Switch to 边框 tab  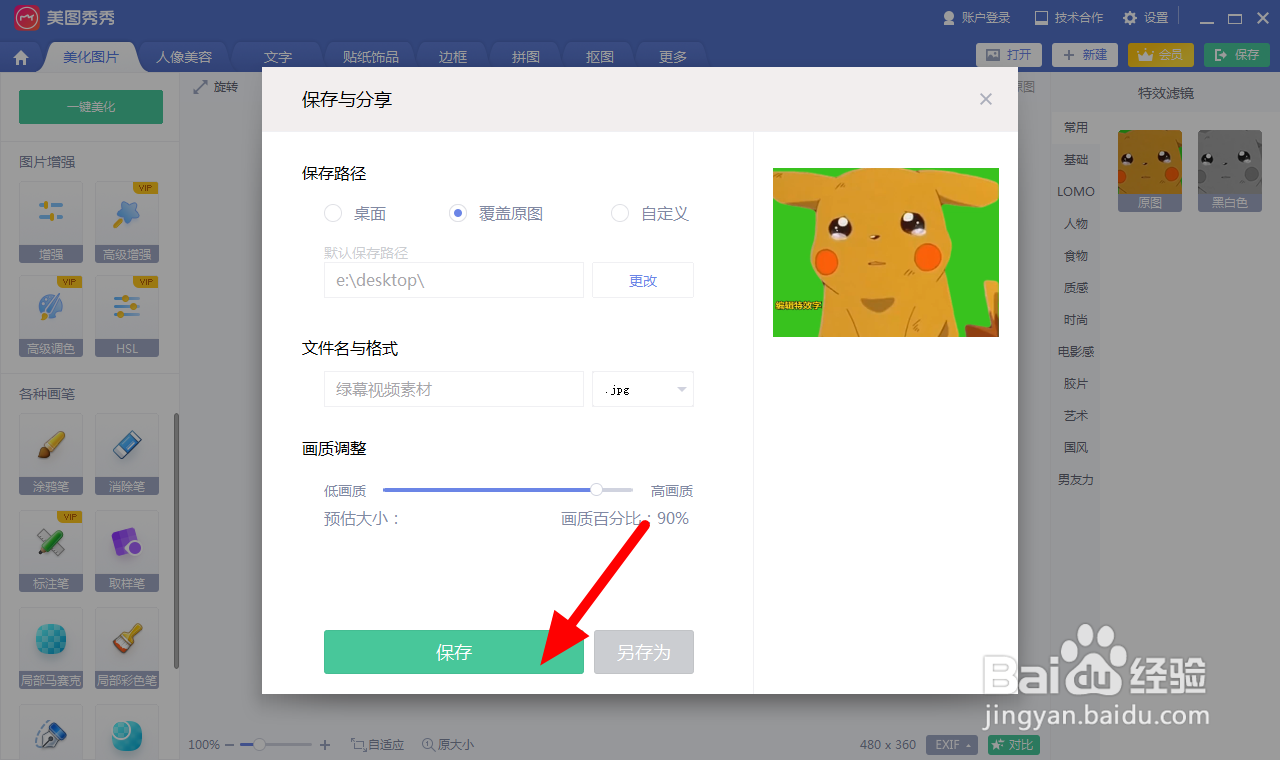click(453, 57)
